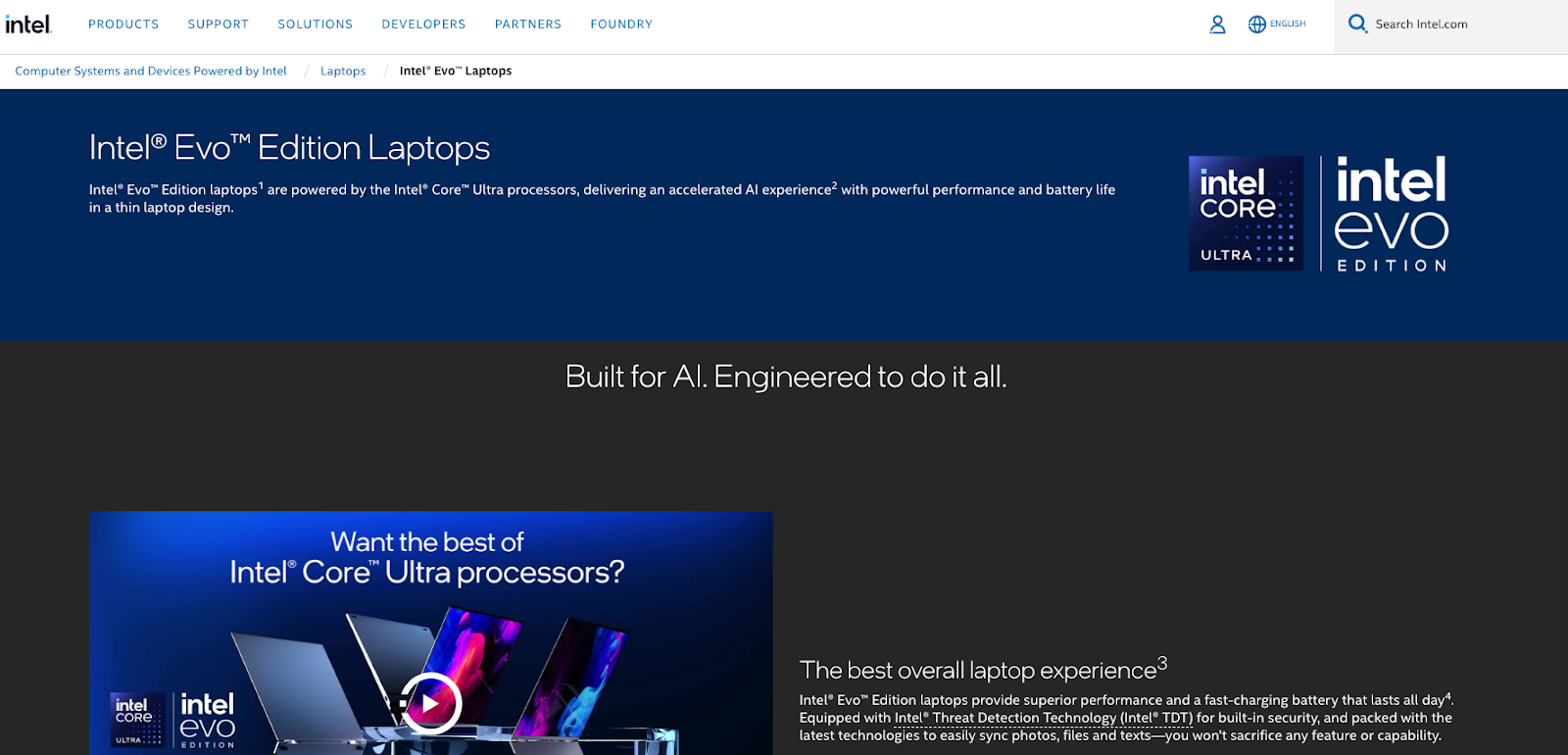Expand the Solutions navigation menu
Viewport: 1568px width, 755px height.
pyautogui.click(x=315, y=25)
